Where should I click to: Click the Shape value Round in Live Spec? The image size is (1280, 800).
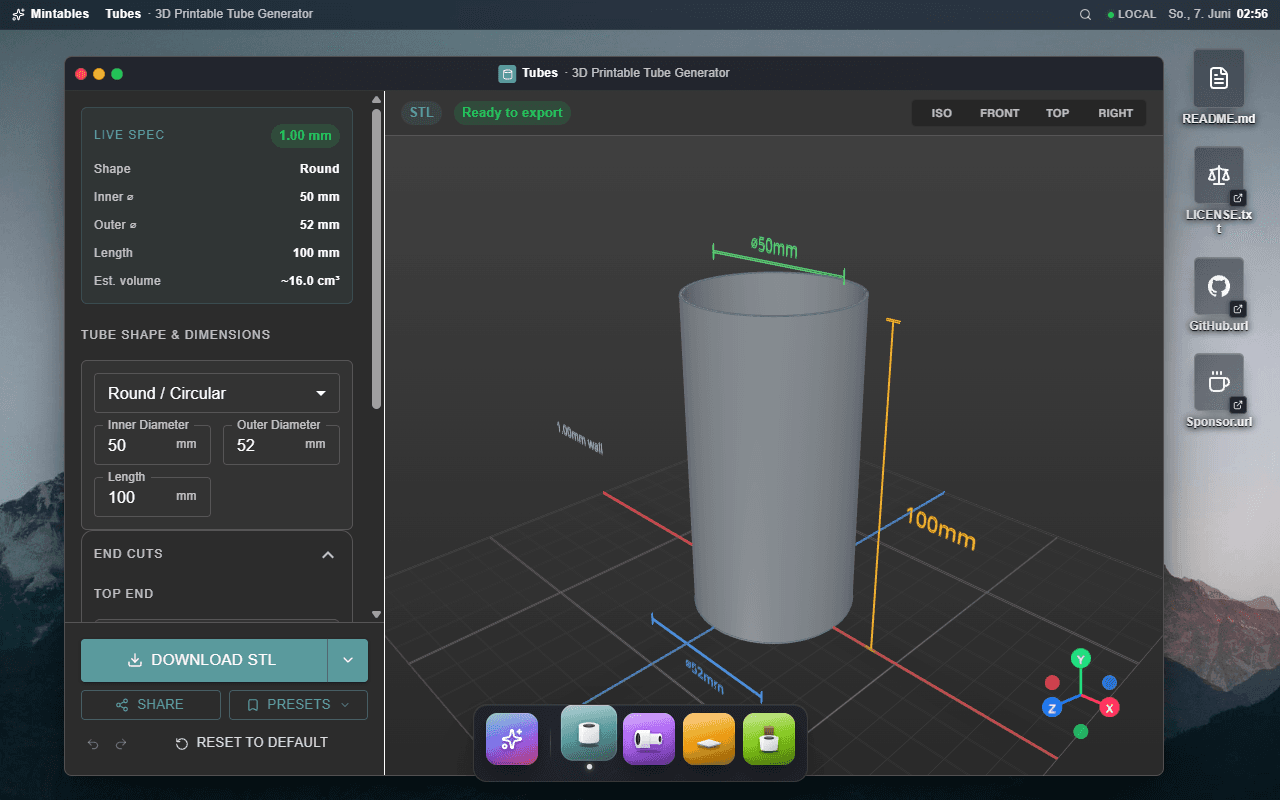(x=319, y=169)
